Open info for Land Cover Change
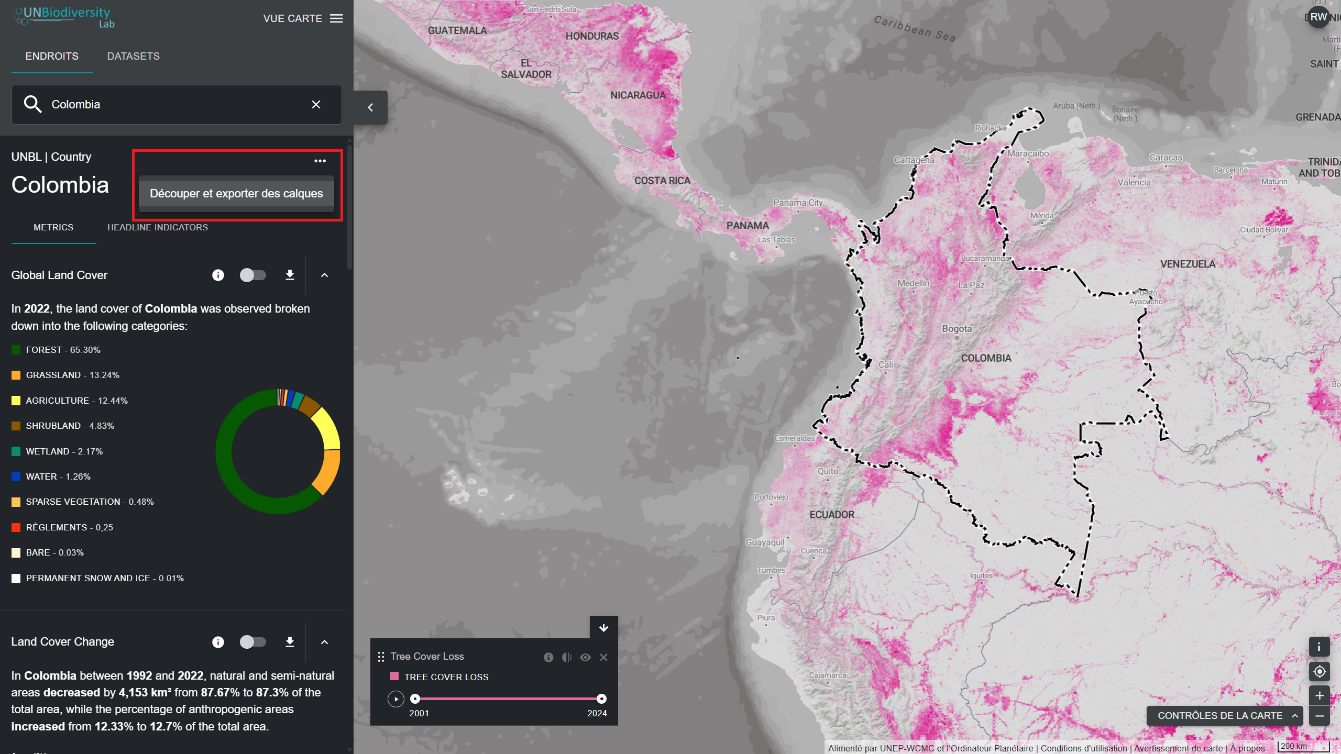Image resolution: width=1341 pixels, height=754 pixels. coord(218,642)
